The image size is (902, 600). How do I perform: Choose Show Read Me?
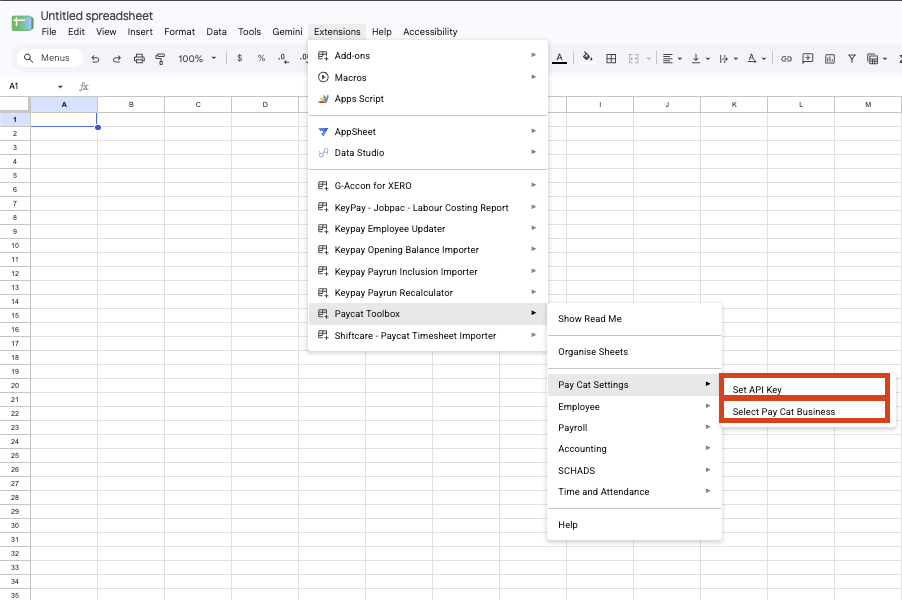click(635, 319)
